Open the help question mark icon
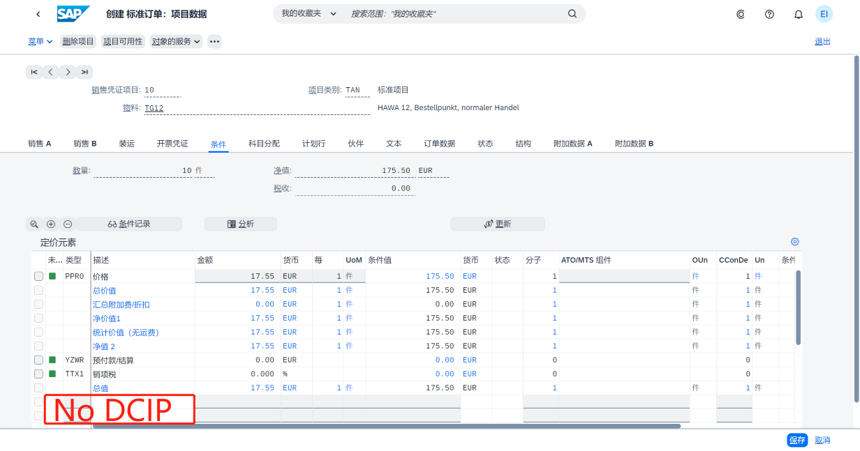Viewport: 860px width, 451px height. [769, 14]
